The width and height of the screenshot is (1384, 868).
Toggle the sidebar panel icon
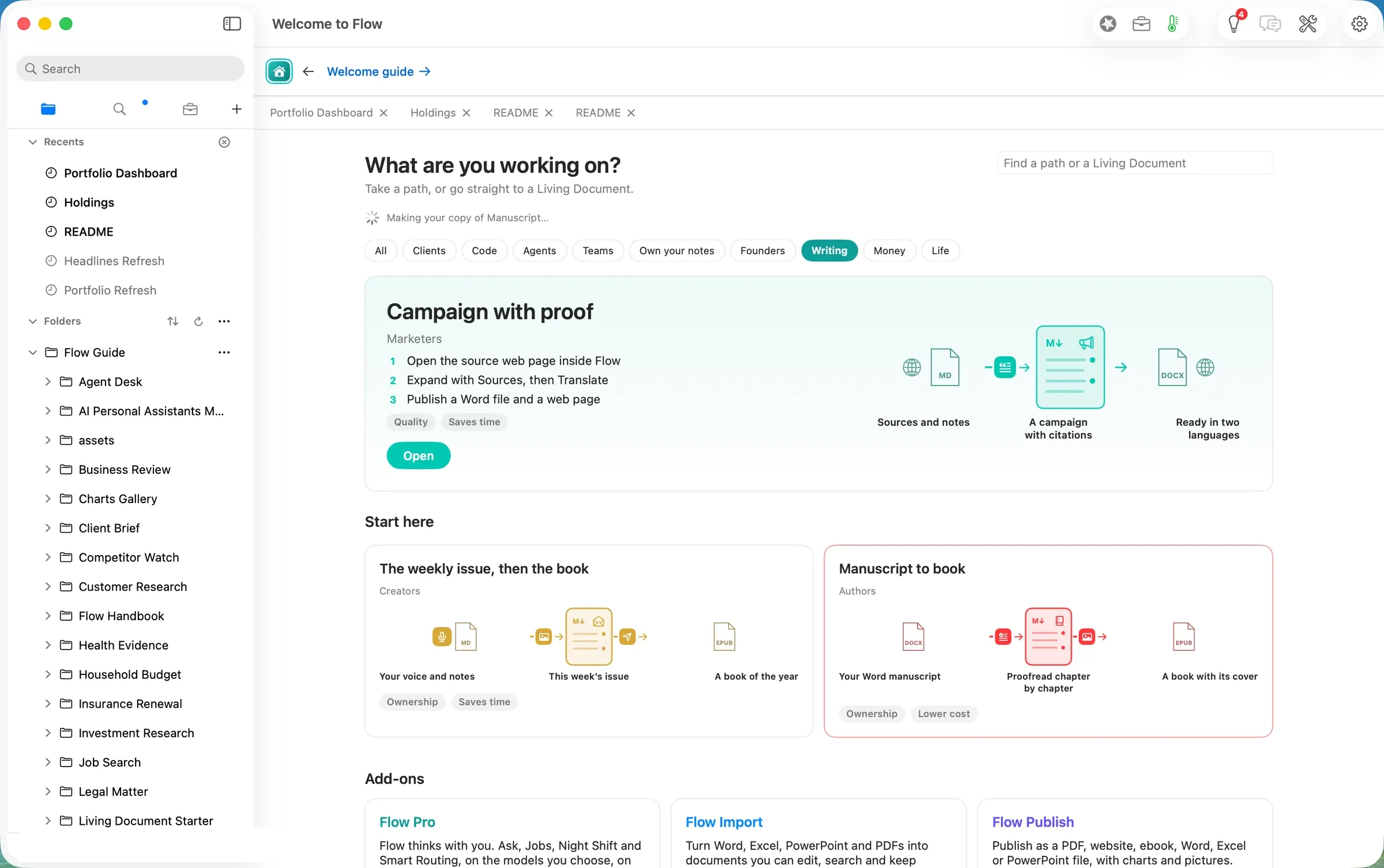(x=232, y=24)
